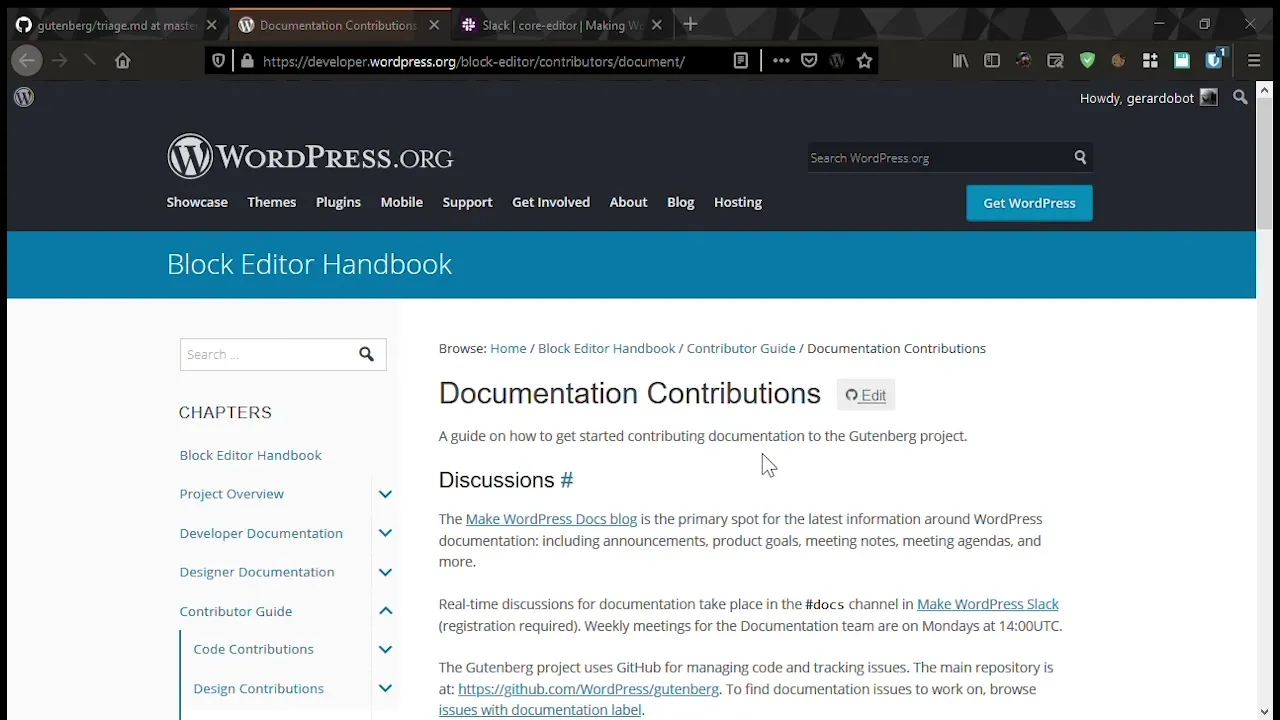Image resolution: width=1280 pixels, height=720 pixels.
Task: Open the github.com/WordPress/gutenberg link
Action: click(x=588, y=689)
